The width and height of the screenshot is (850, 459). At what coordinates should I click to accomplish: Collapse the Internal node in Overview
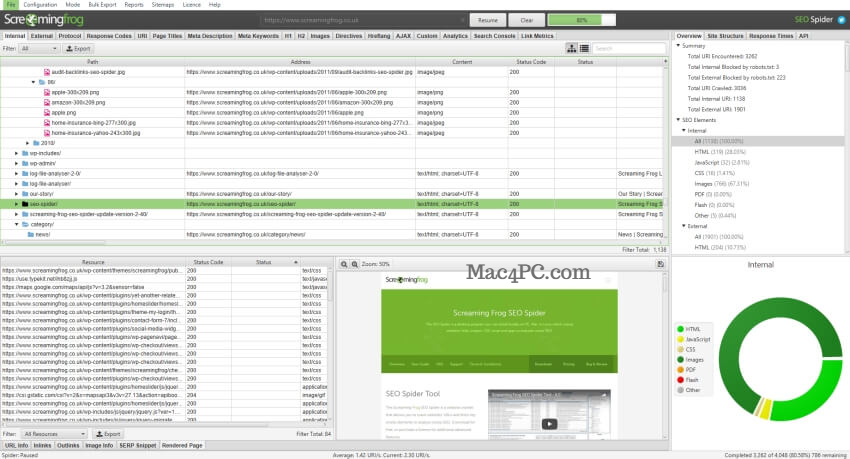point(684,131)
